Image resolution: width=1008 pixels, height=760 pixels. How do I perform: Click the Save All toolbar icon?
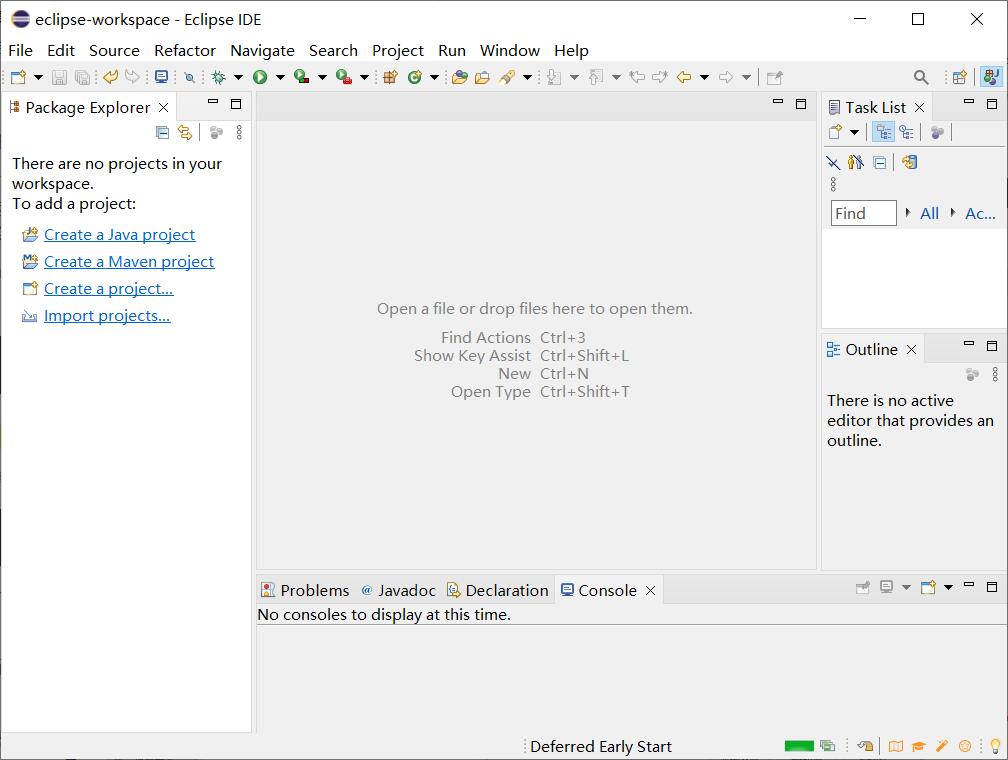pos(82,78)
